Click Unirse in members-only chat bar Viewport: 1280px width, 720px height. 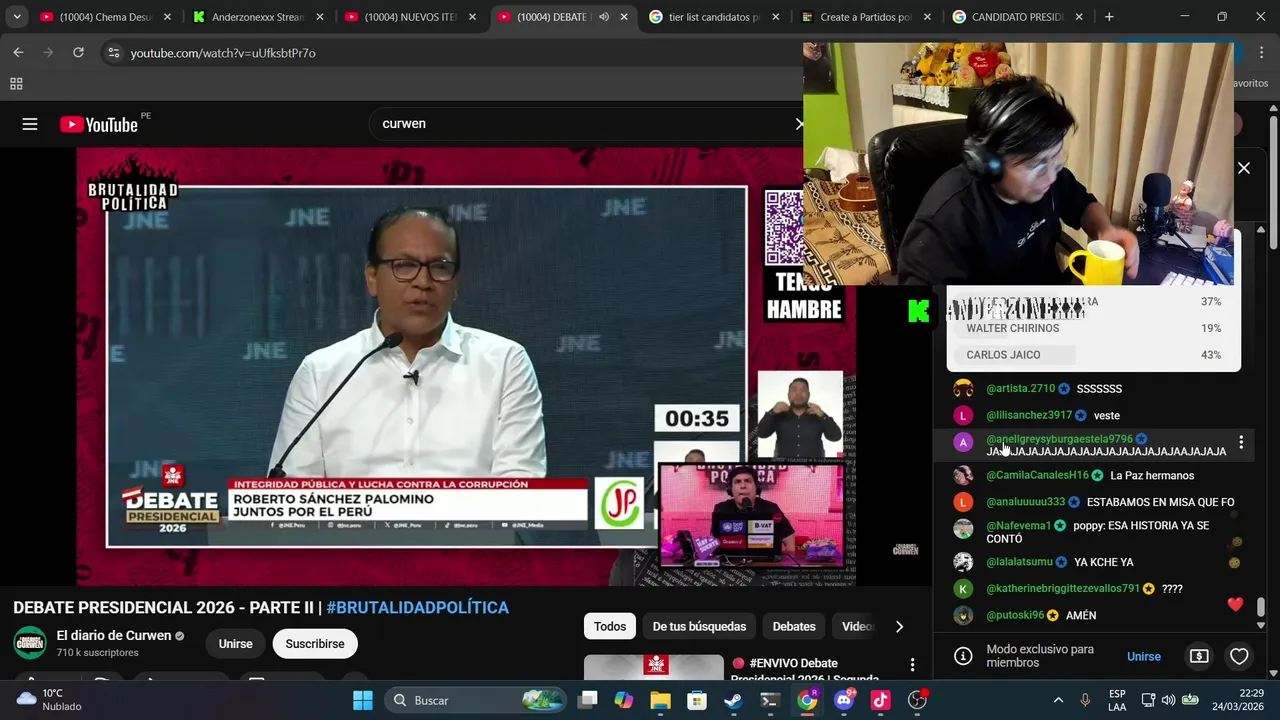tap(1143, 657)
